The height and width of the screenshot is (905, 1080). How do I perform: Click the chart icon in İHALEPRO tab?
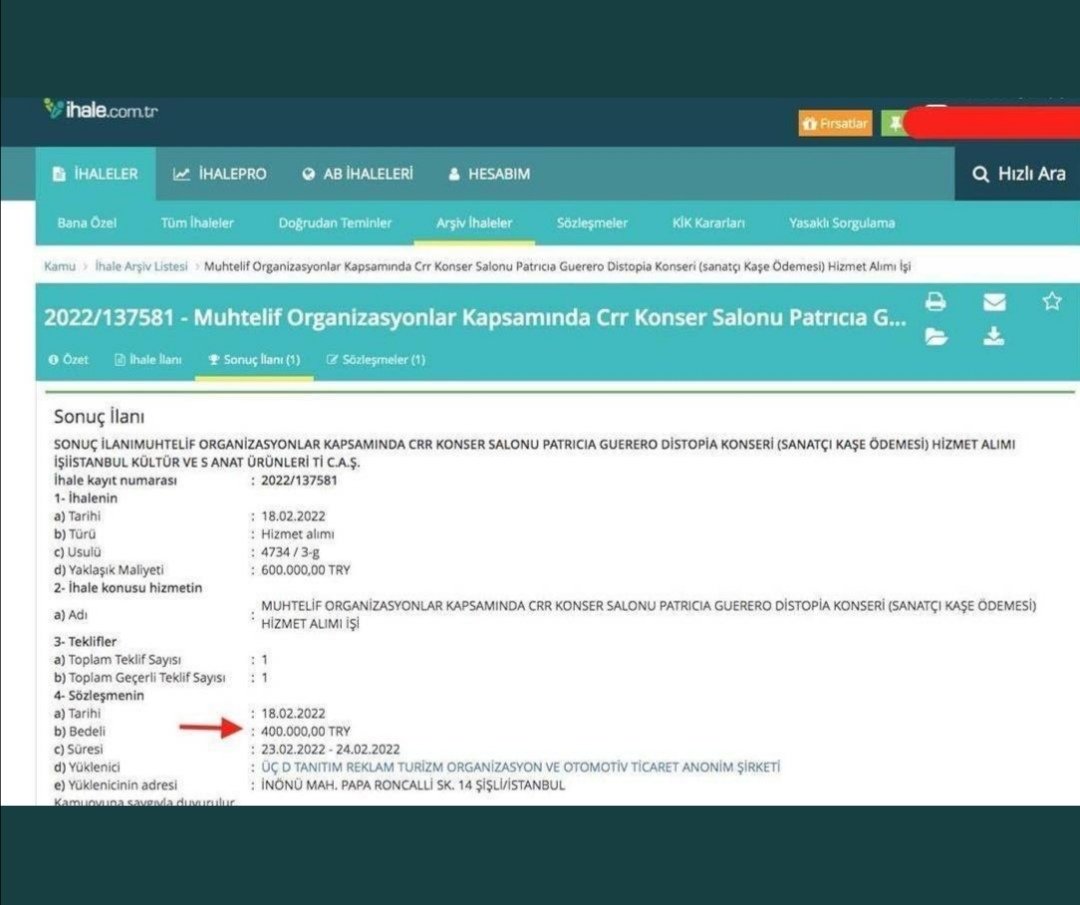tap(181, 174)
